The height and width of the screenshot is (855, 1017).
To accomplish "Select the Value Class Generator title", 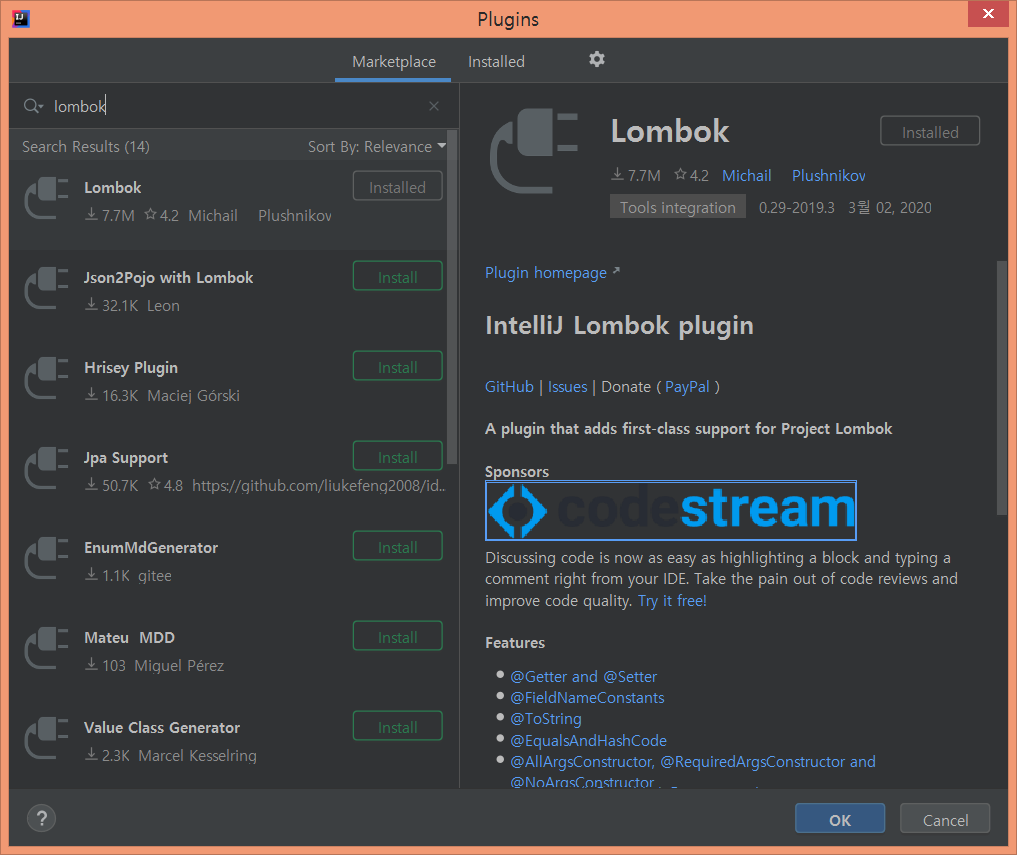I will click(162, 728).
